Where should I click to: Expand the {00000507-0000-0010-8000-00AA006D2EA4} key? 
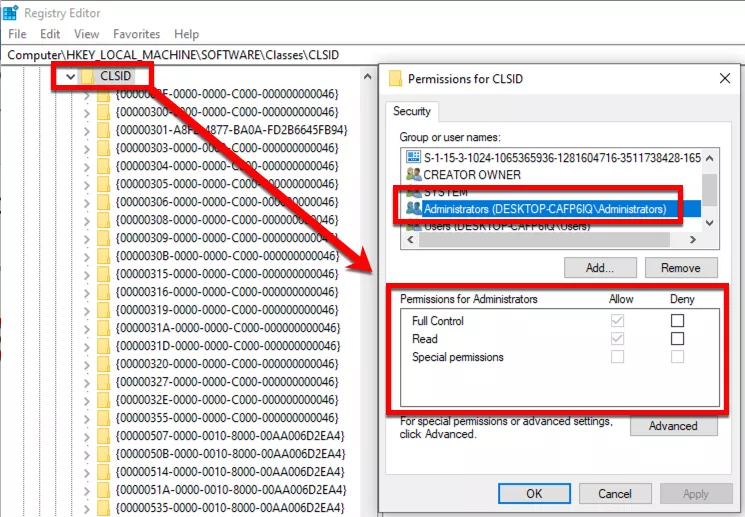[86, 436]
